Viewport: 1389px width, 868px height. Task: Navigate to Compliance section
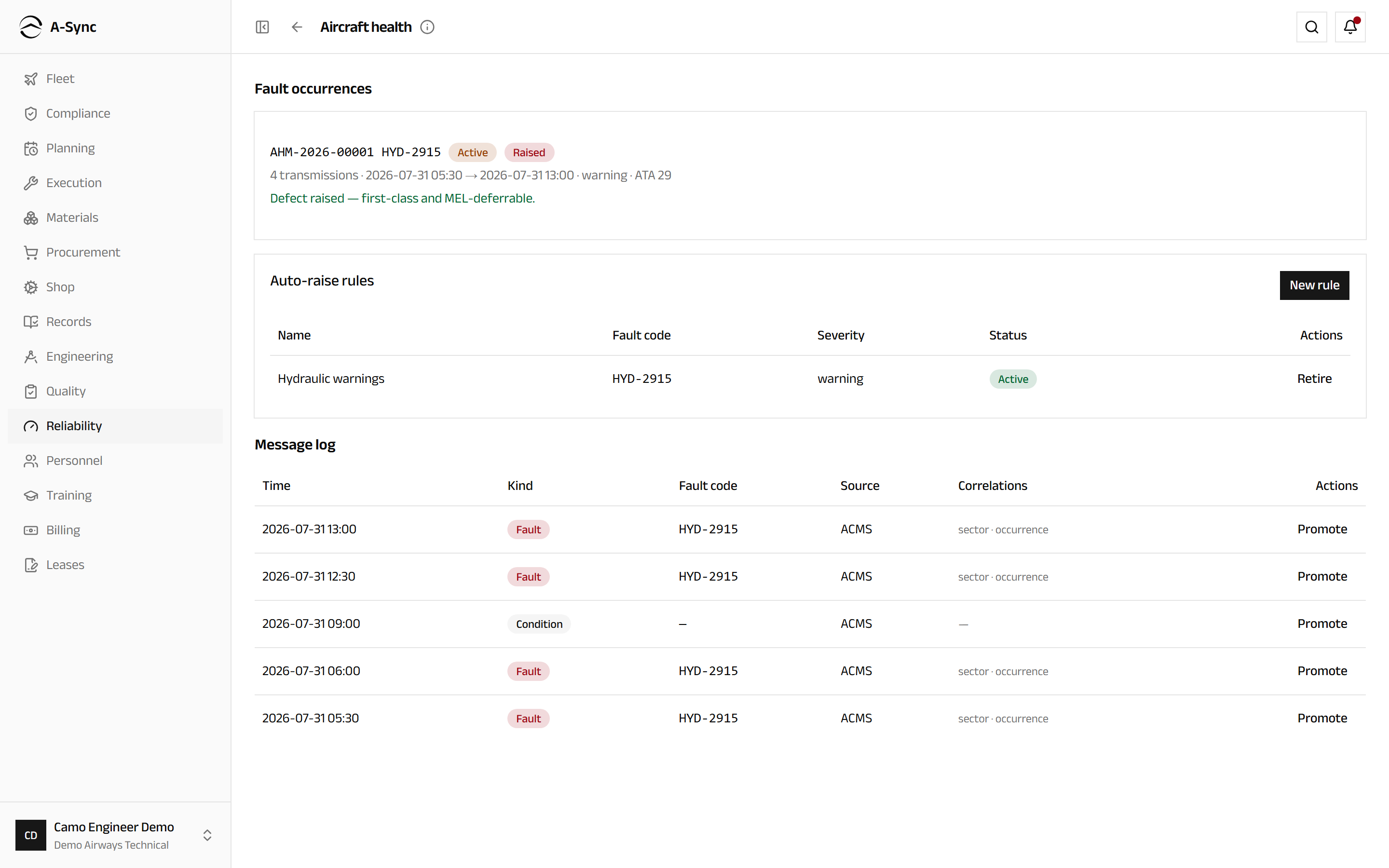click(x=115, y=114)
